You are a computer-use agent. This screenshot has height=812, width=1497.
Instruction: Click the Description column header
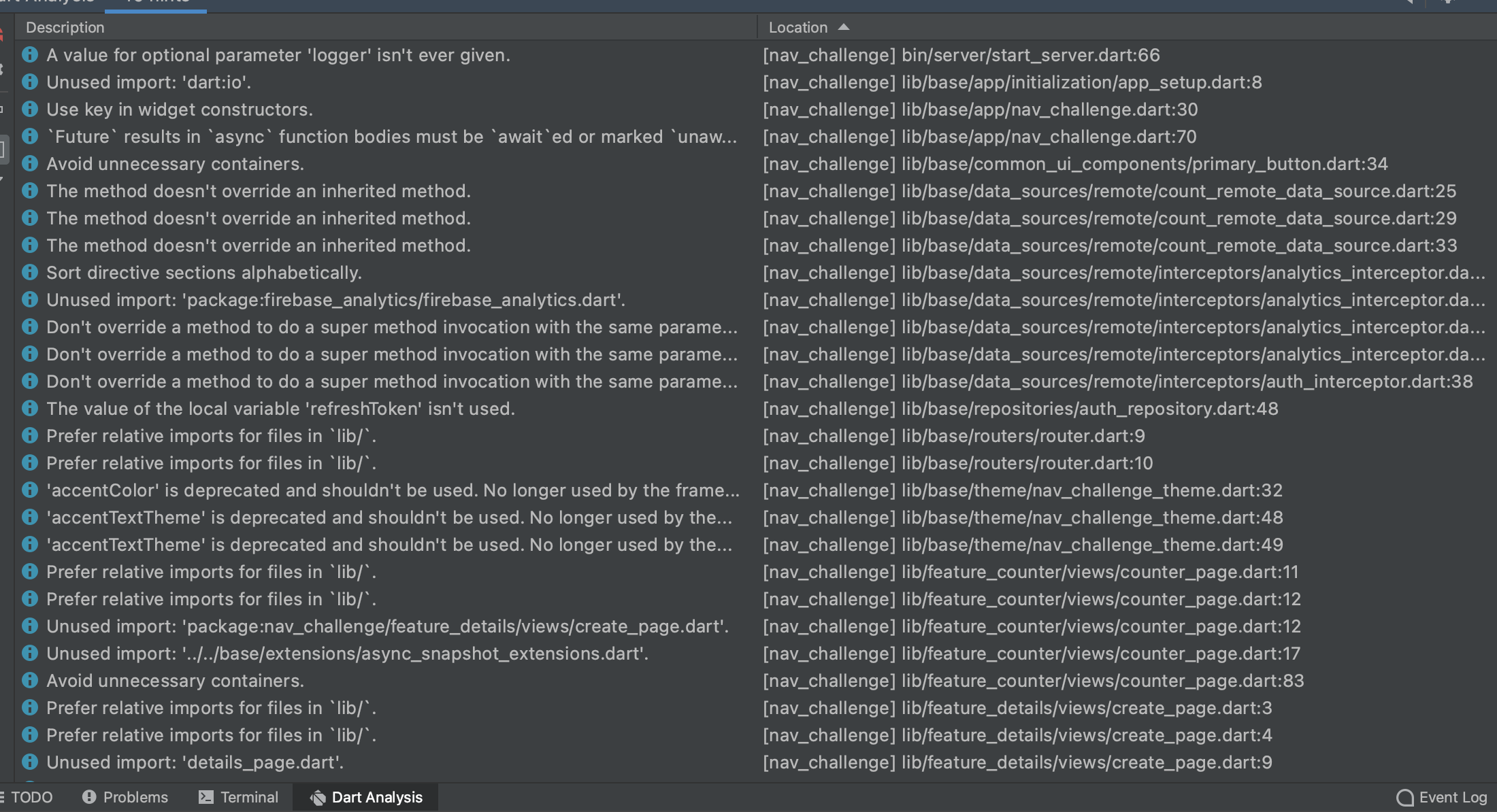(x=65, y=27)
